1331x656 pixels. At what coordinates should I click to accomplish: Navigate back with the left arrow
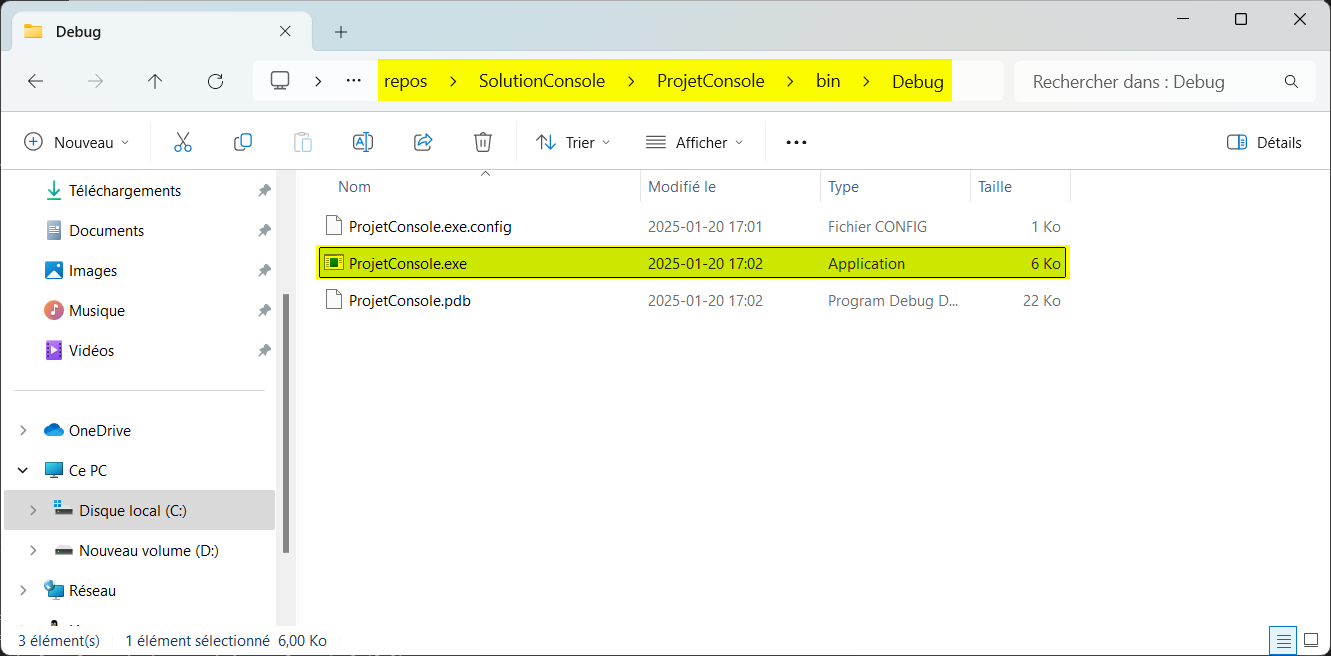(36, 82)
